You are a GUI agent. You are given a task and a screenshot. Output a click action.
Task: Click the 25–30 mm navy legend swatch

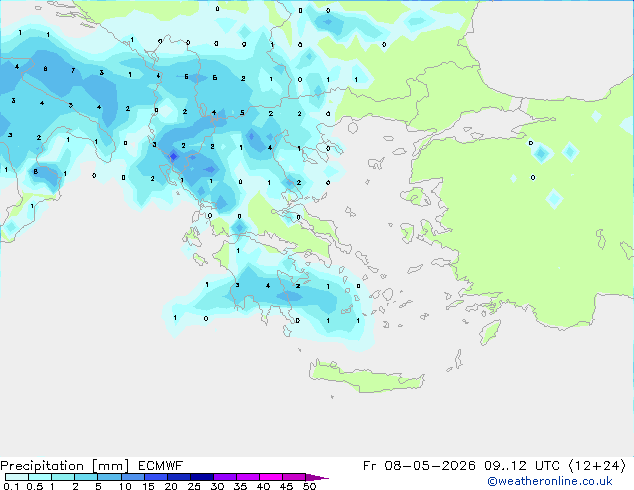(x=201, y=477)
